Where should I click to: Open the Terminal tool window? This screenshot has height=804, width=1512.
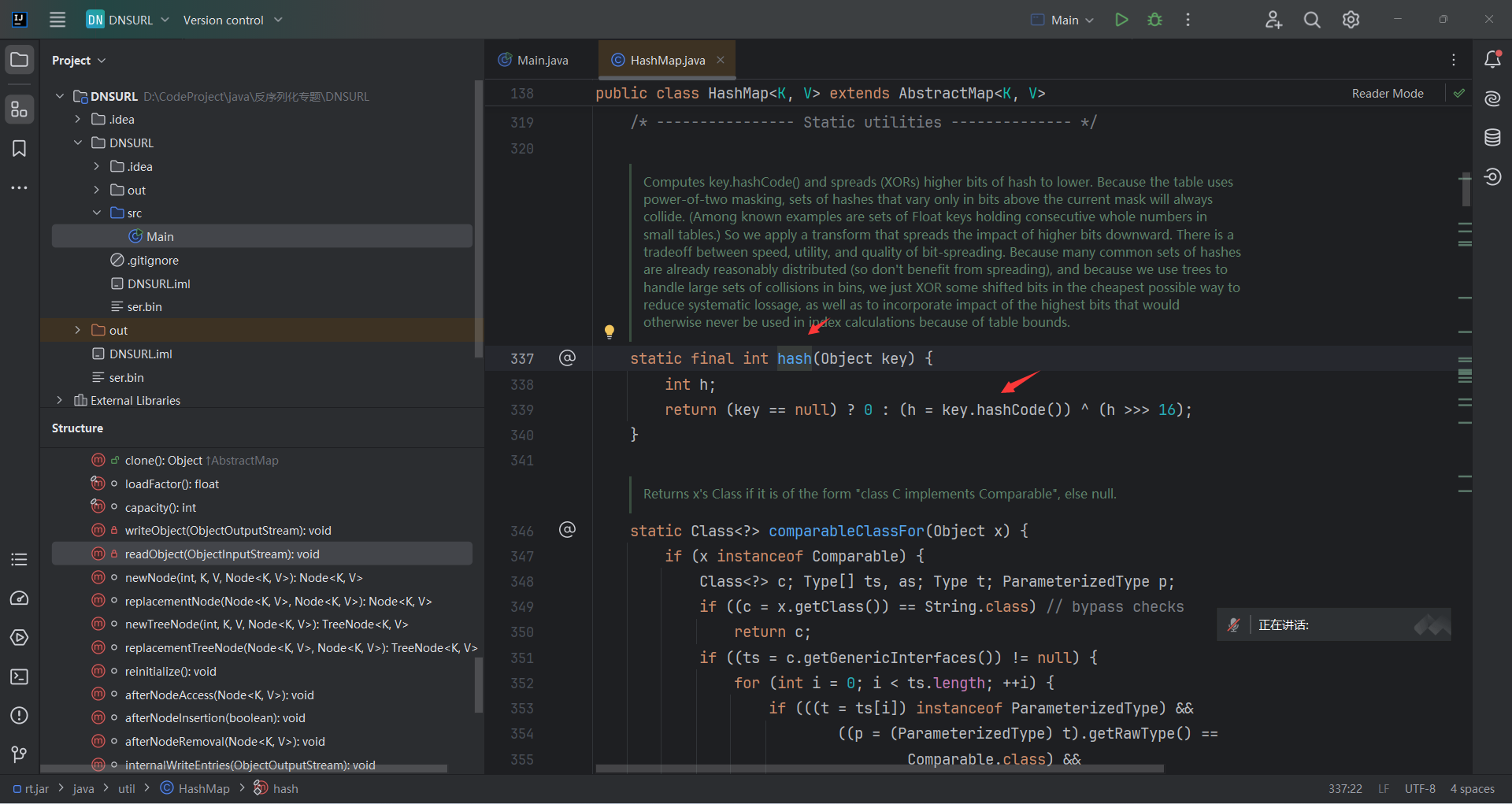tap(20, 677)
